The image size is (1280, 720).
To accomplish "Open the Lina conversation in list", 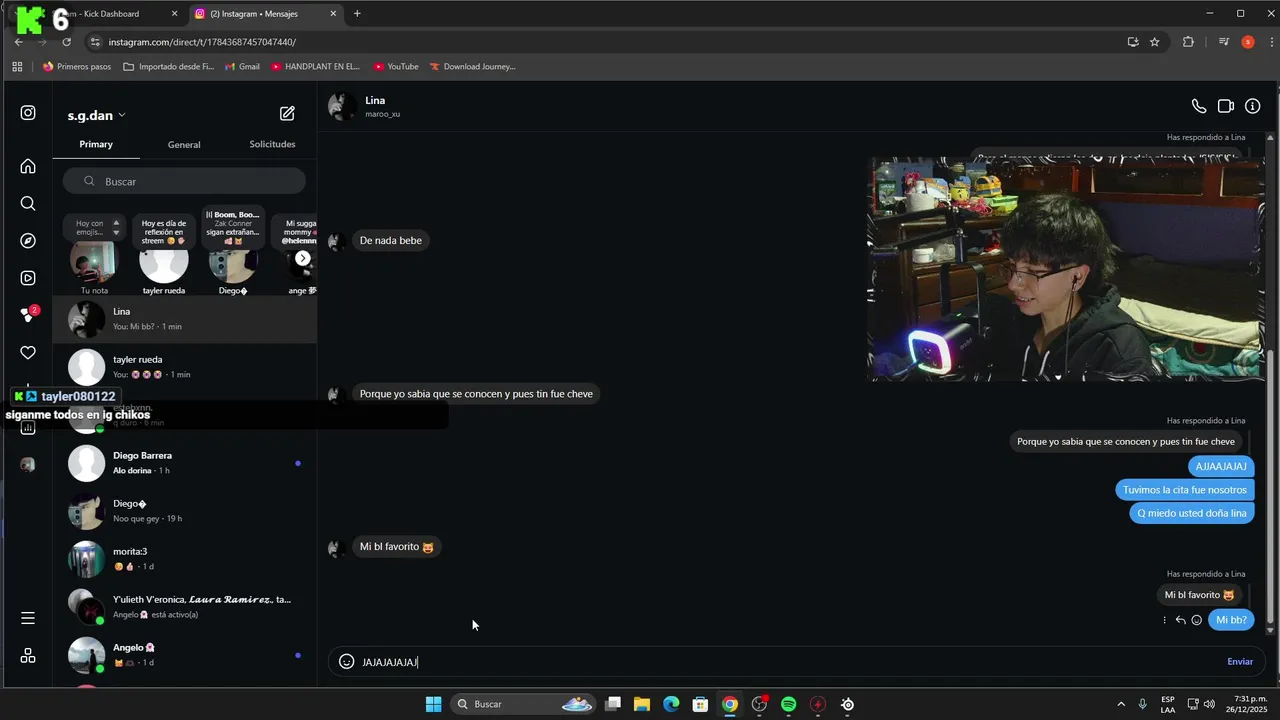I will (185, 319).
